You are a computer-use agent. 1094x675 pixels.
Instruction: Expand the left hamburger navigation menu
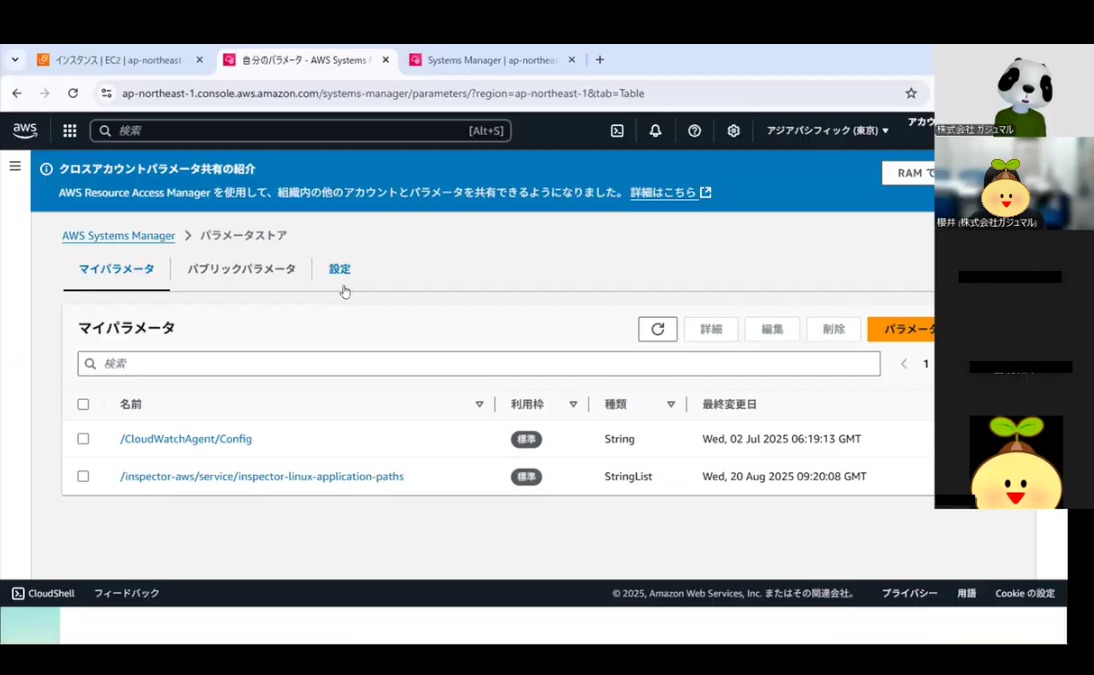(15, 166)
